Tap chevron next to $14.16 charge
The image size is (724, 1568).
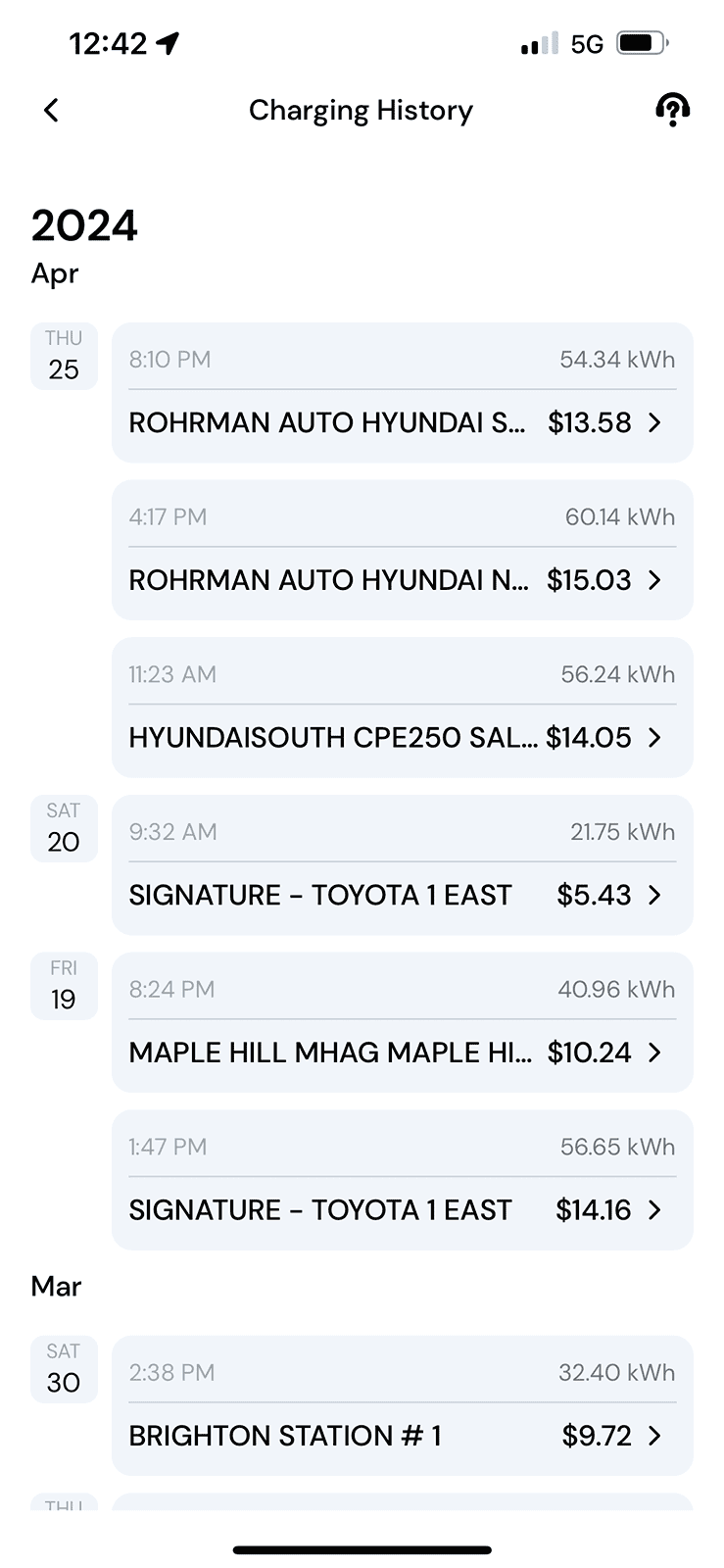(x=655, y=1210)
